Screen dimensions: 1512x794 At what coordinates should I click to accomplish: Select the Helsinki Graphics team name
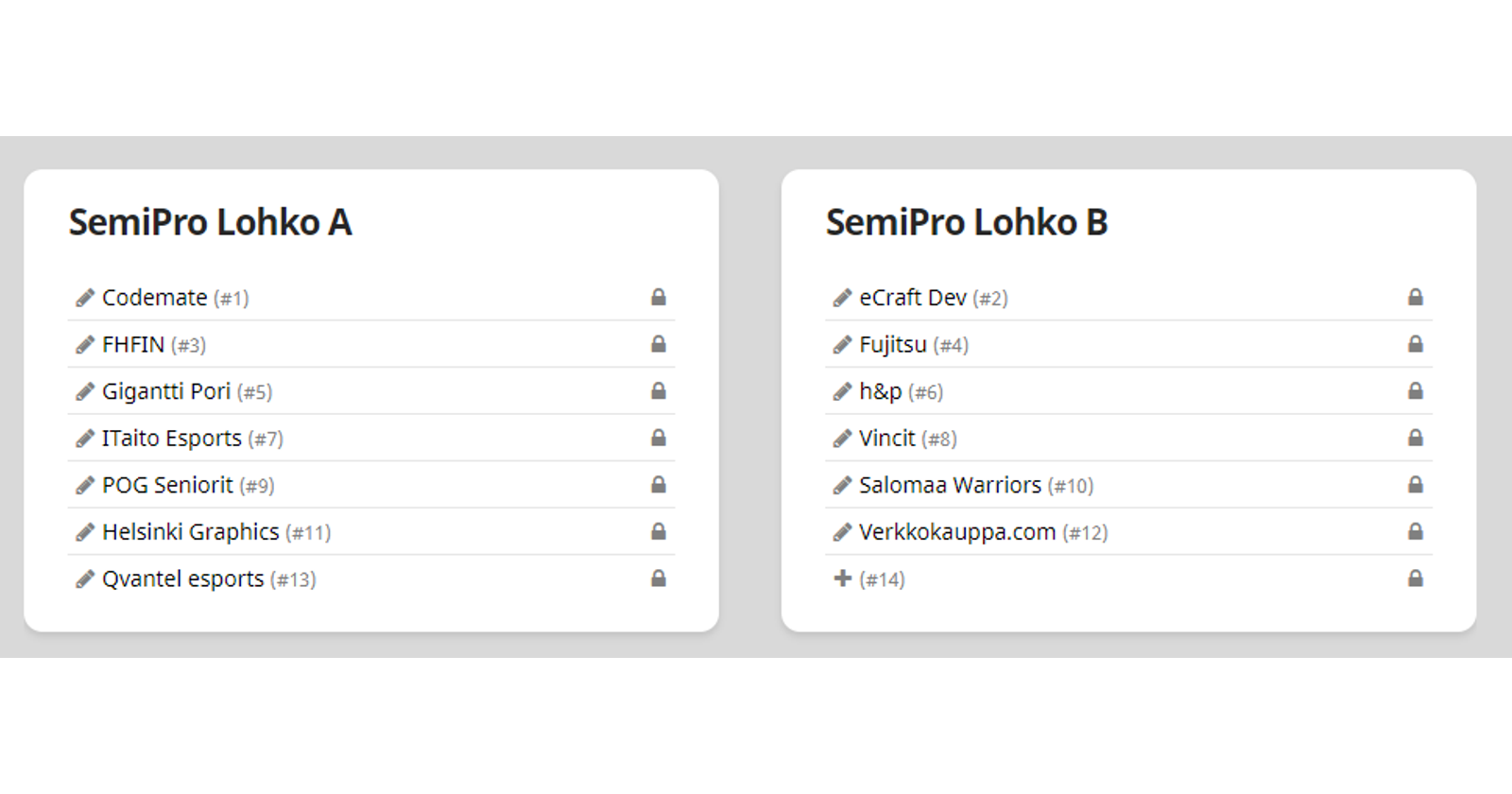coord(190,532)
